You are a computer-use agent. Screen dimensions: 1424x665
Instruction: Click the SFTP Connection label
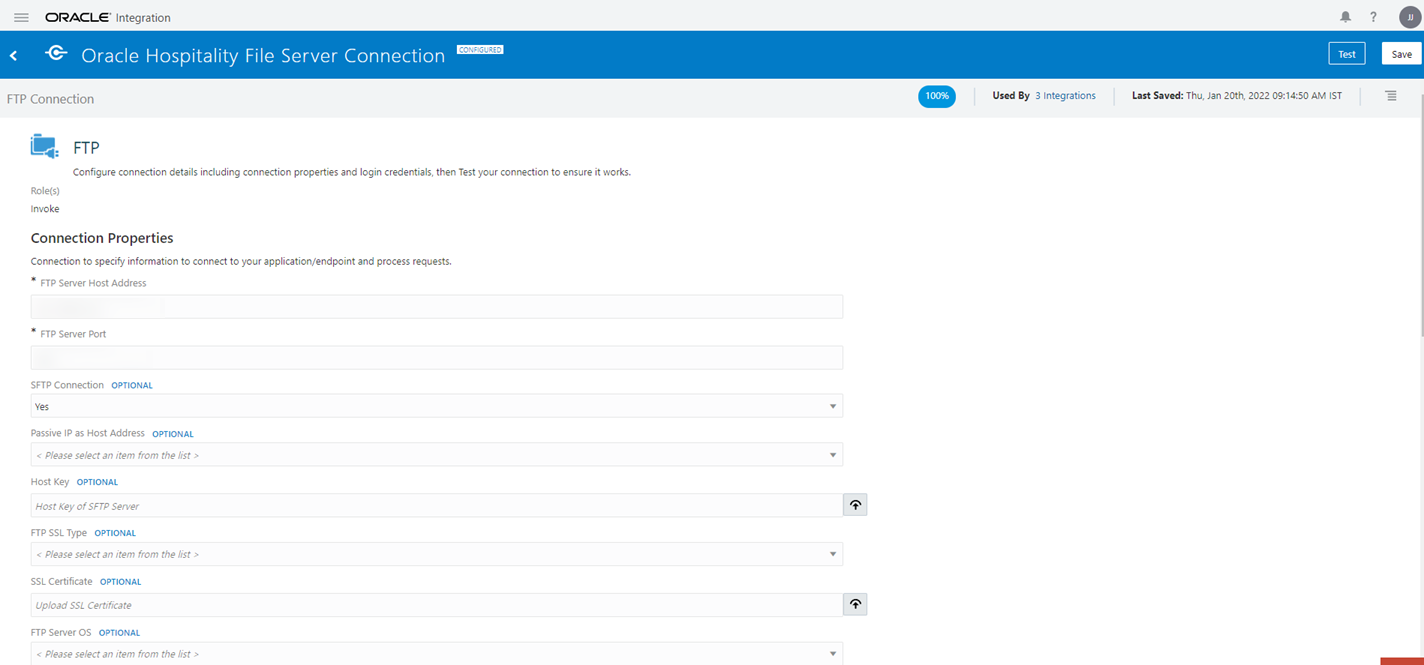click(x=67, y=385)
